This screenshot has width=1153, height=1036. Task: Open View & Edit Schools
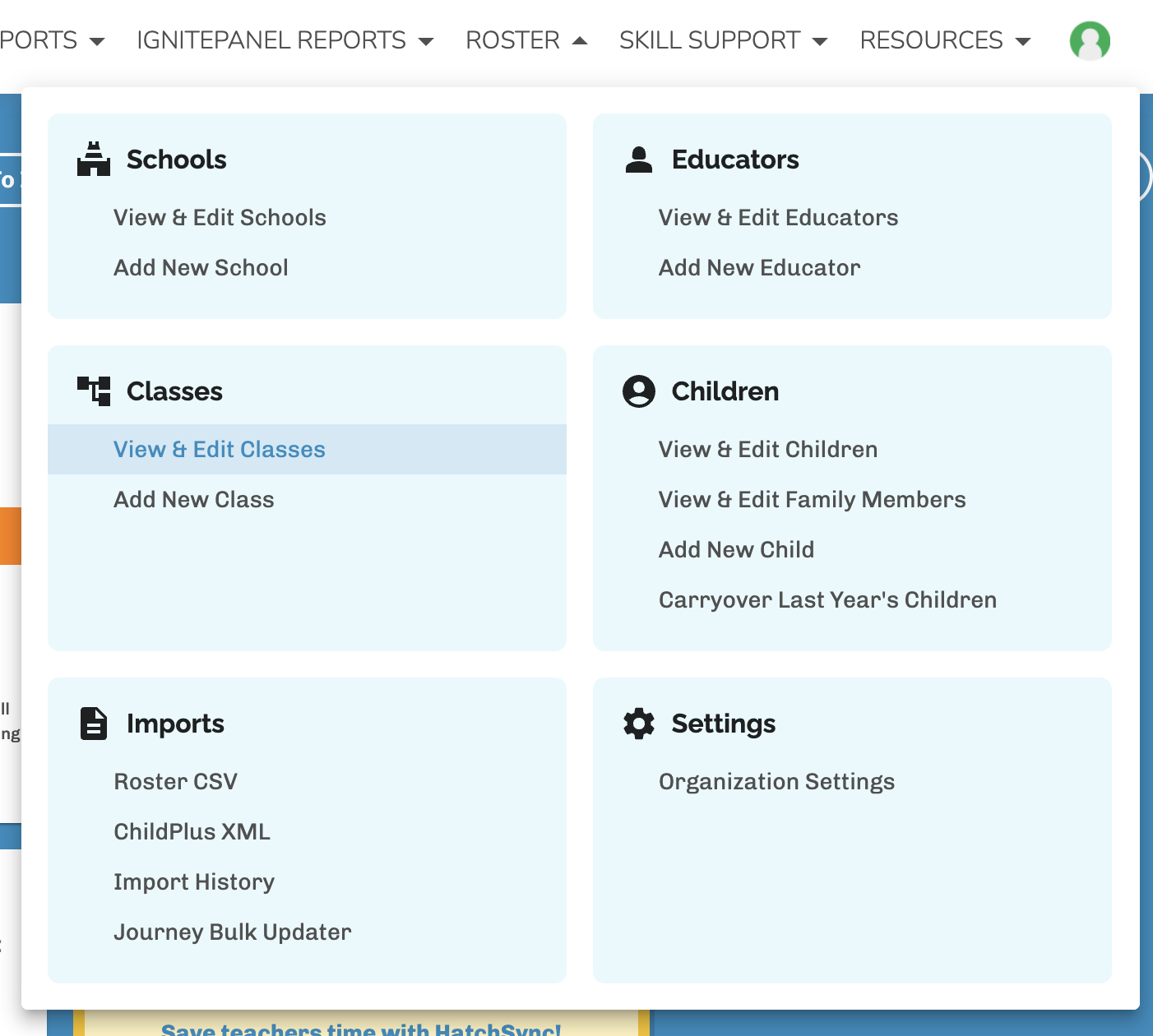click(x=220, y=218)
